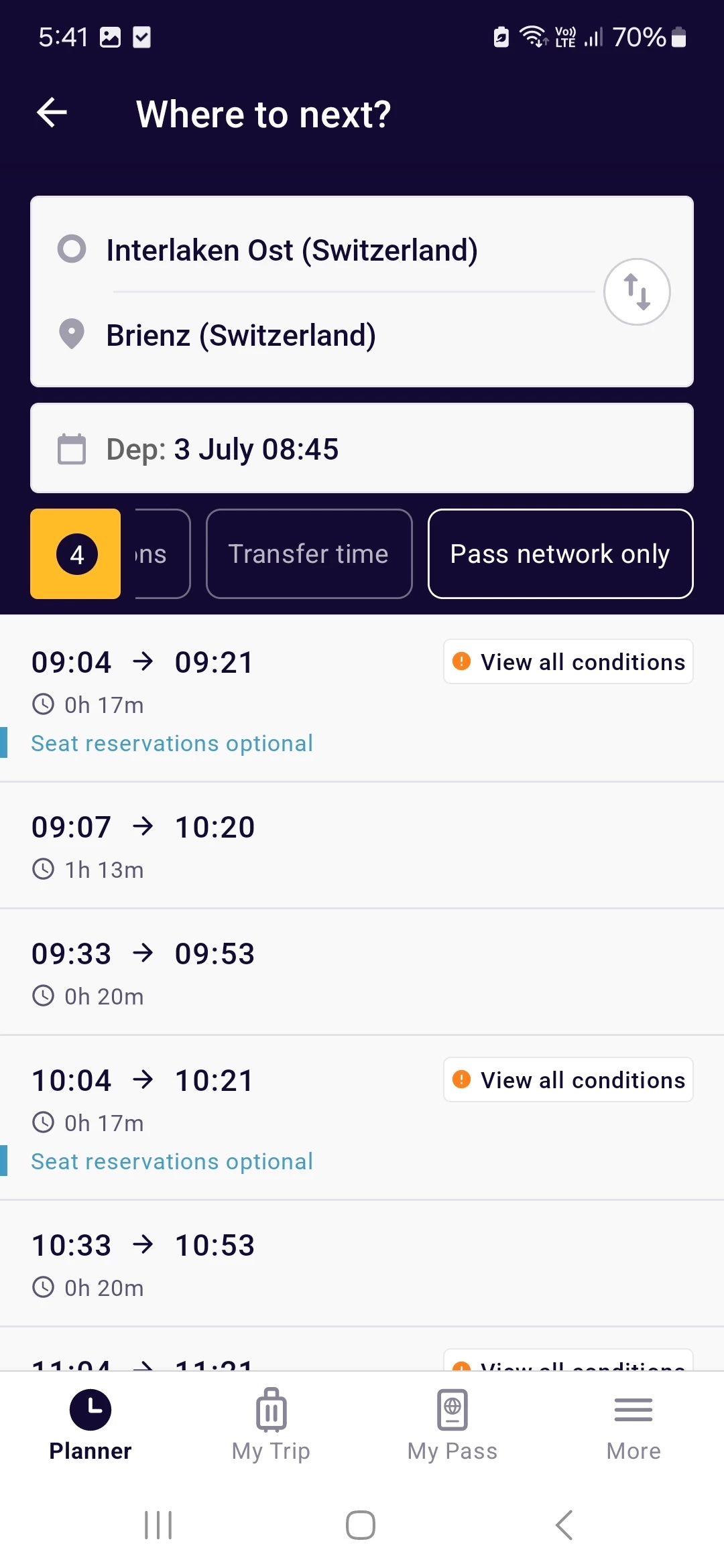The width and height of the screenshot is (724, 1568).
Task: Open My Pass tab
Action: point(452,1425)
